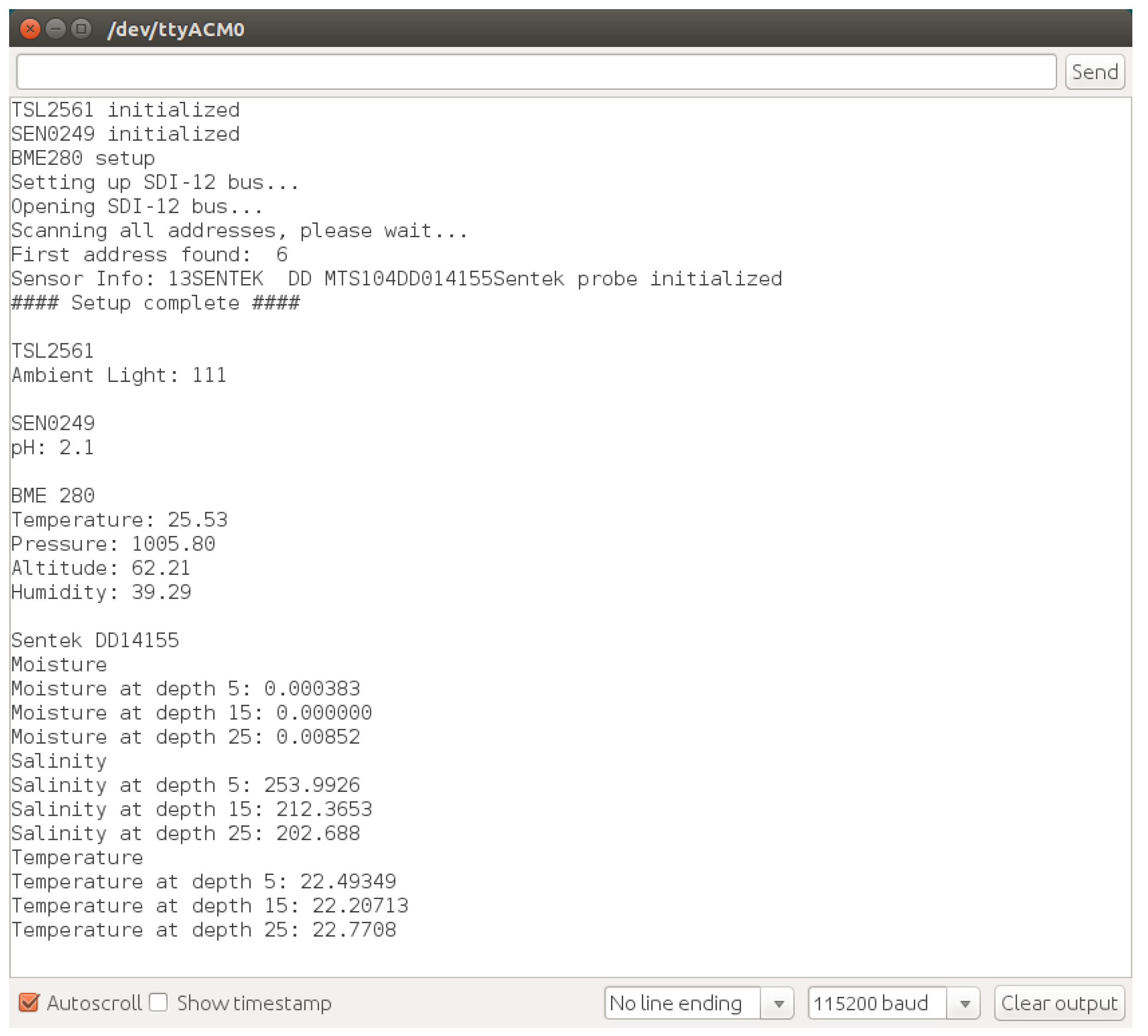
Task: Click the '#### Setup complete ####' output line
Action: point(155,303)
